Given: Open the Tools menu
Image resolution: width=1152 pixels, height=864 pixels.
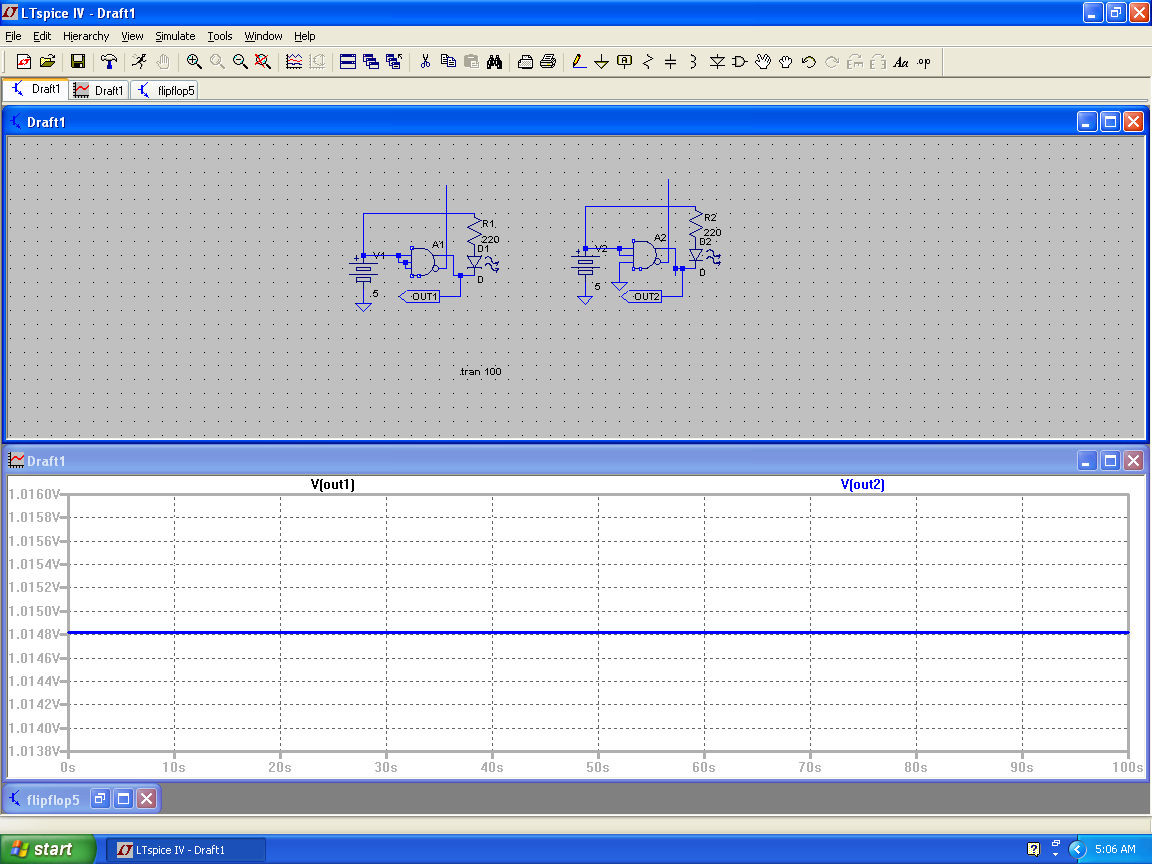Looking at the screenshot, I should 220,36.
